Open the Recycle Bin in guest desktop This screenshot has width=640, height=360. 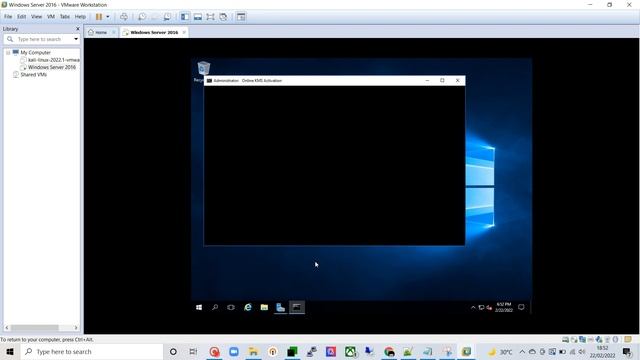tap(203, 69)
